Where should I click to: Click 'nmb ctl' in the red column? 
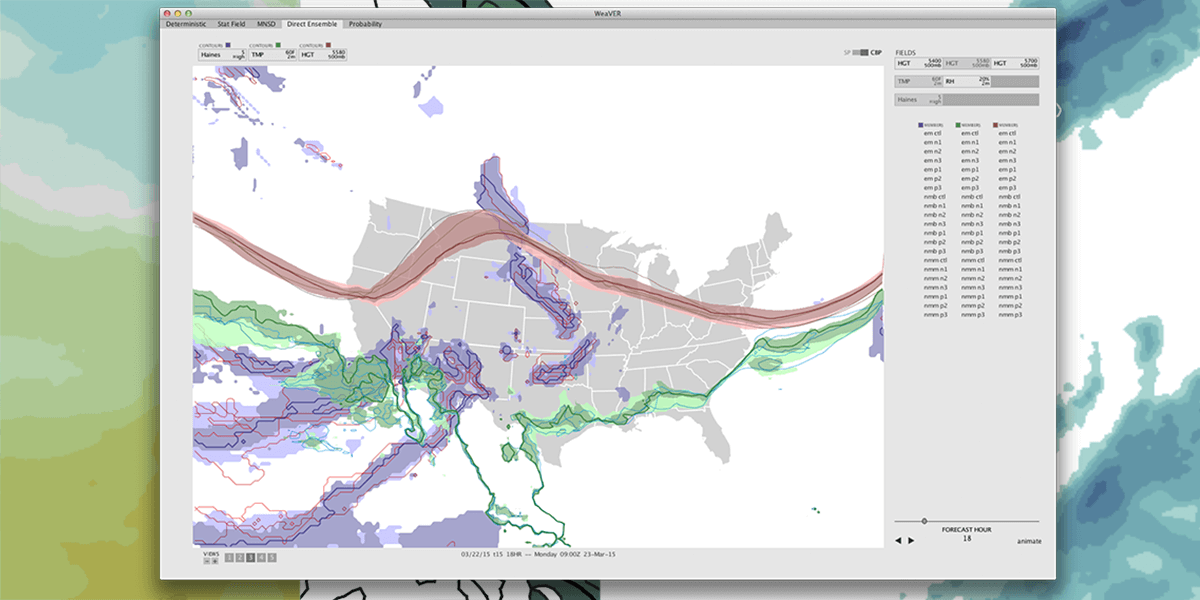pyautogui.click(x=1008, y=197)
